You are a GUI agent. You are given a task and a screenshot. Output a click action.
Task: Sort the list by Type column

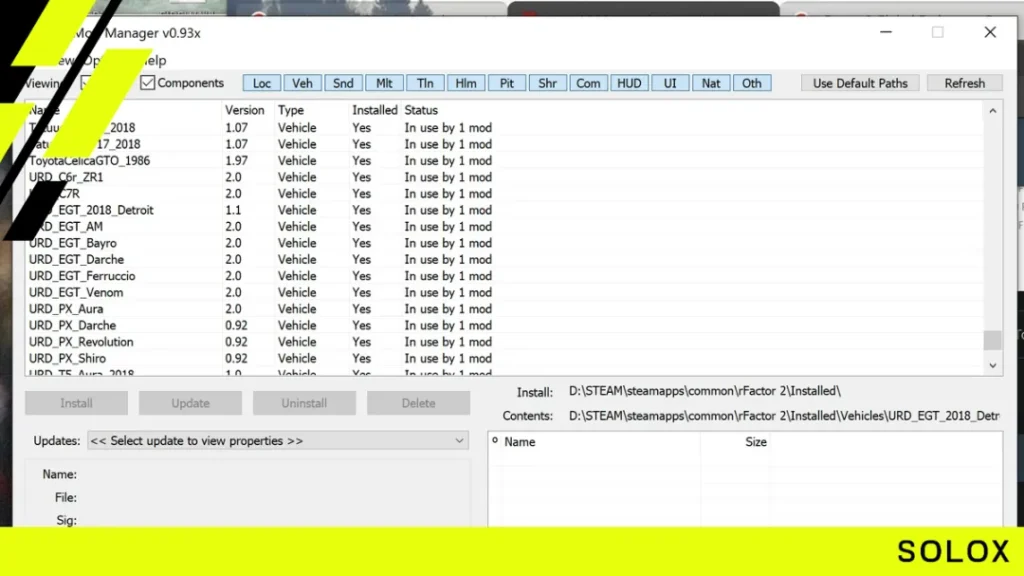[x=291, y=110]
